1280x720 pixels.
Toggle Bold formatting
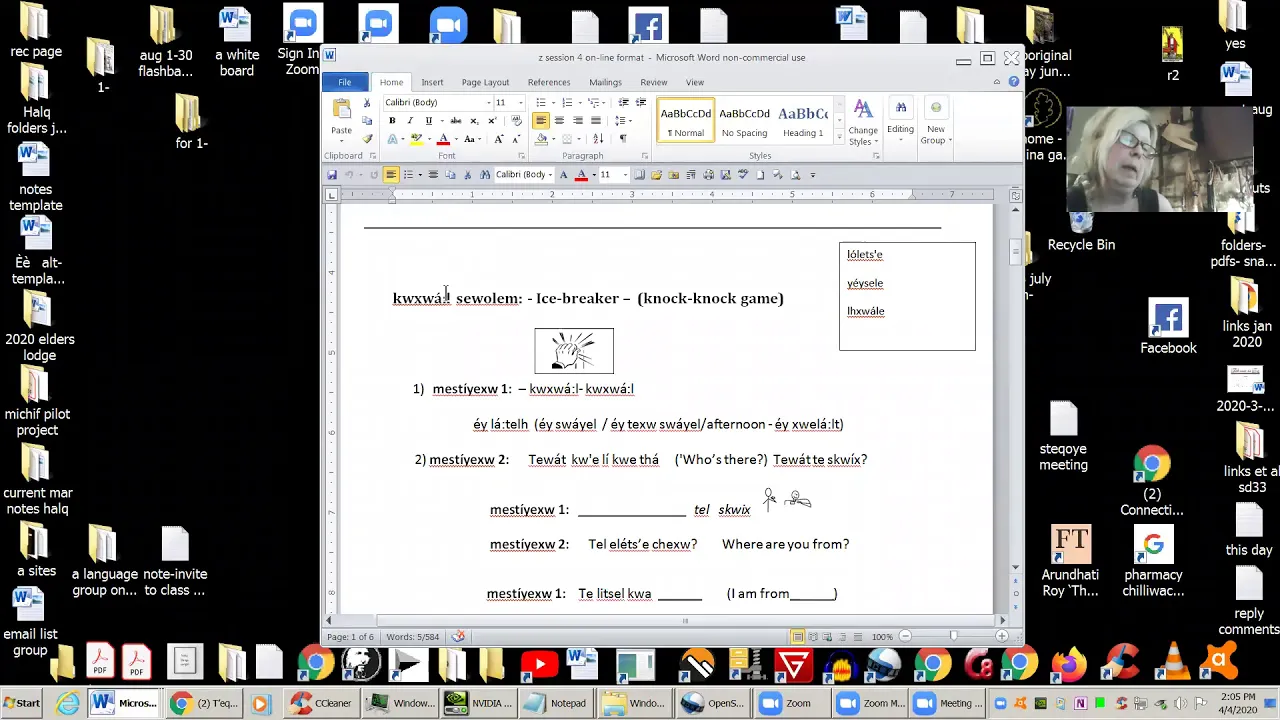(392, 121)
